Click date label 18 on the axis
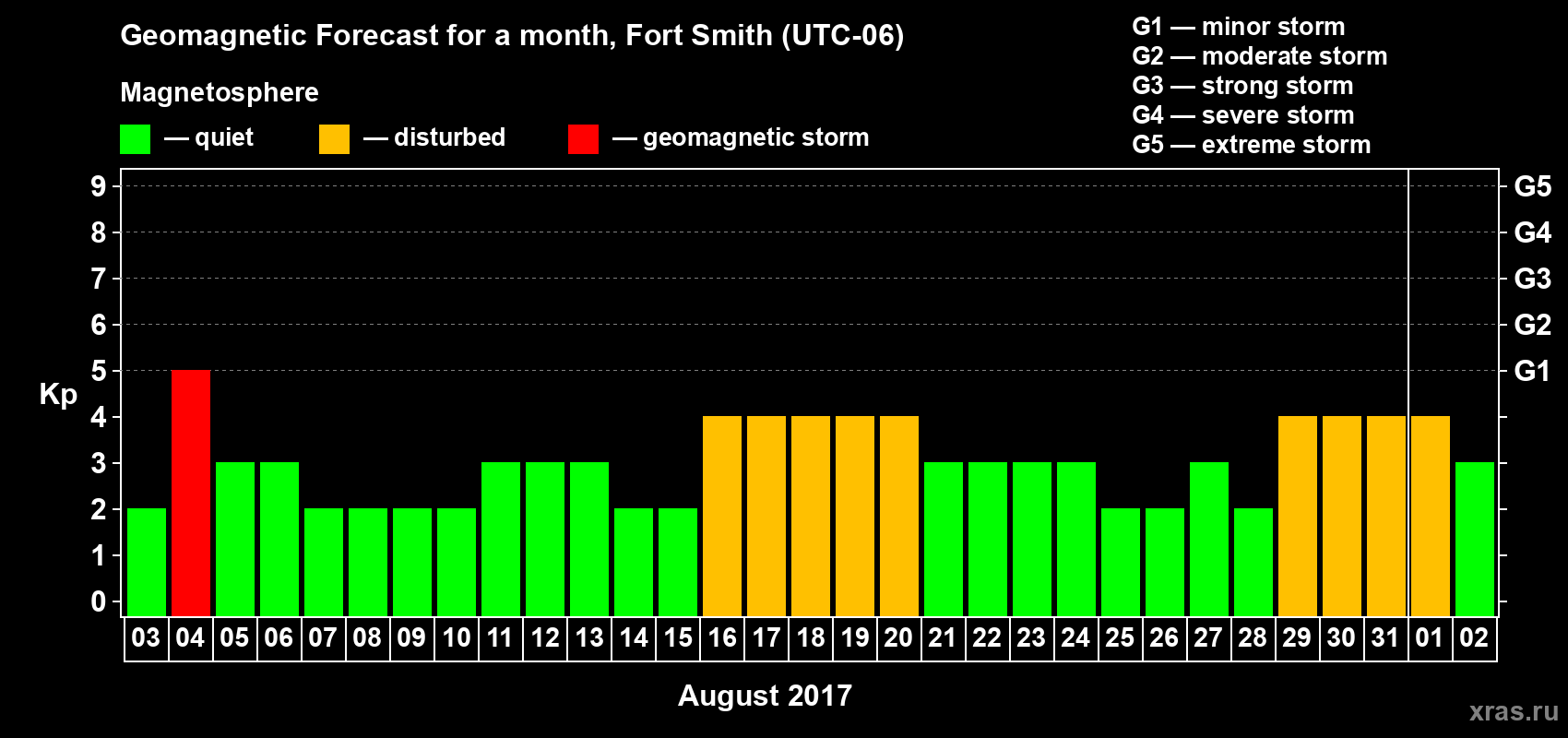This screenshot has height=738, width=1568. pyautogui.click(x=810, y=638)
